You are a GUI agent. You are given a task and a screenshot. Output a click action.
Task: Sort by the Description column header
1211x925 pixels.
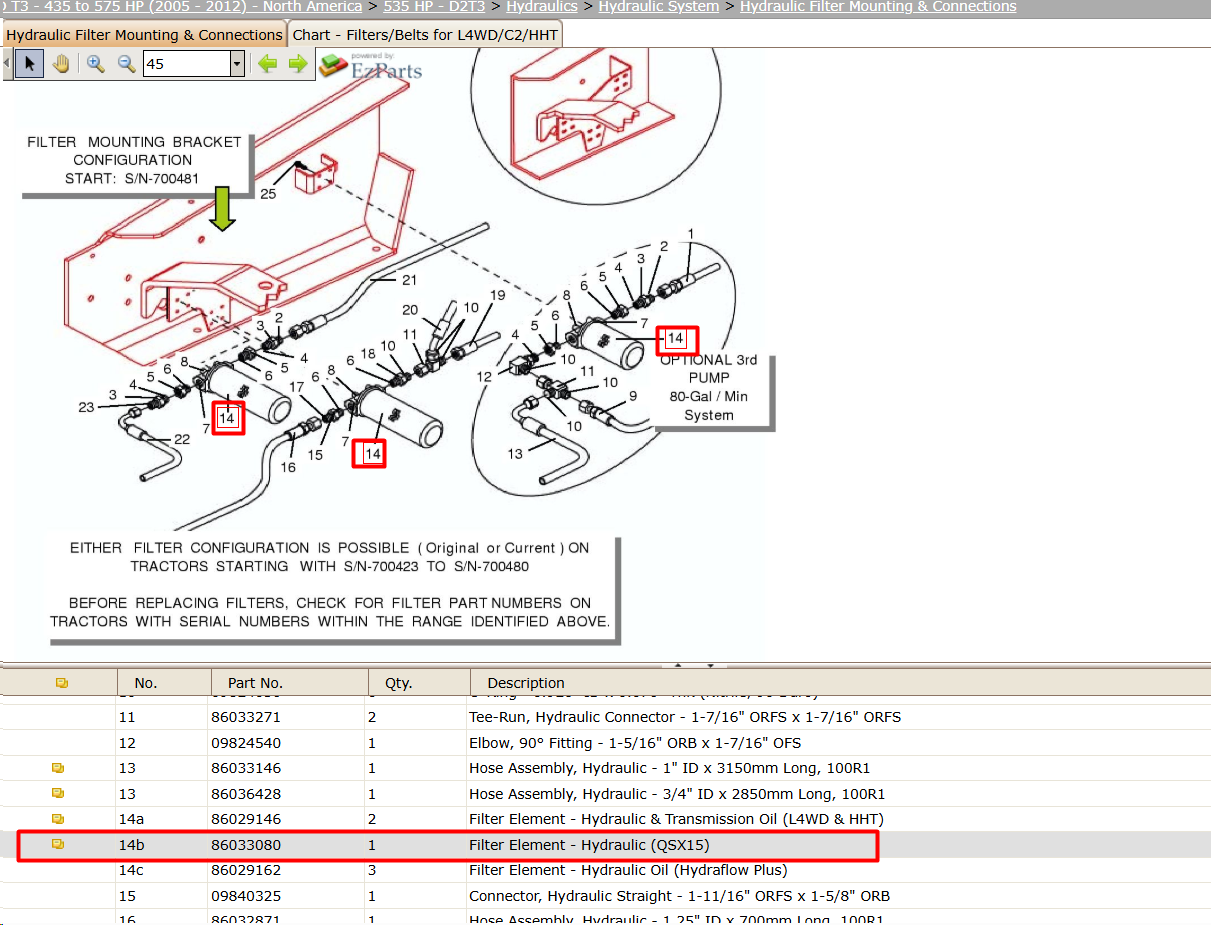click(526, 683)
